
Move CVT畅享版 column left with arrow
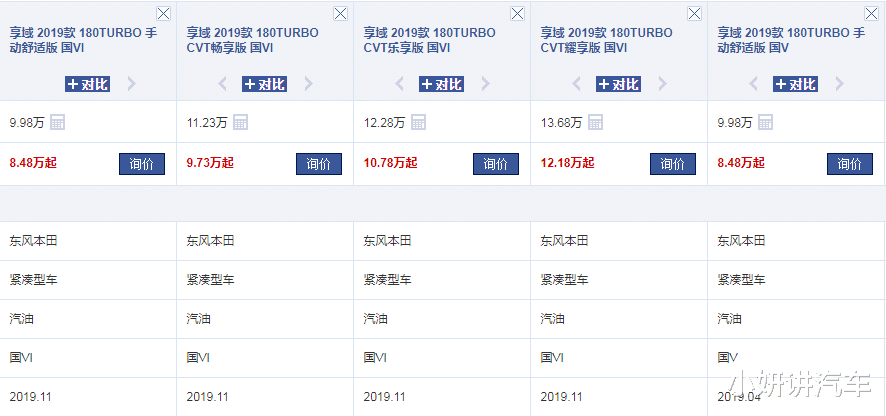[x=223, y=84]
